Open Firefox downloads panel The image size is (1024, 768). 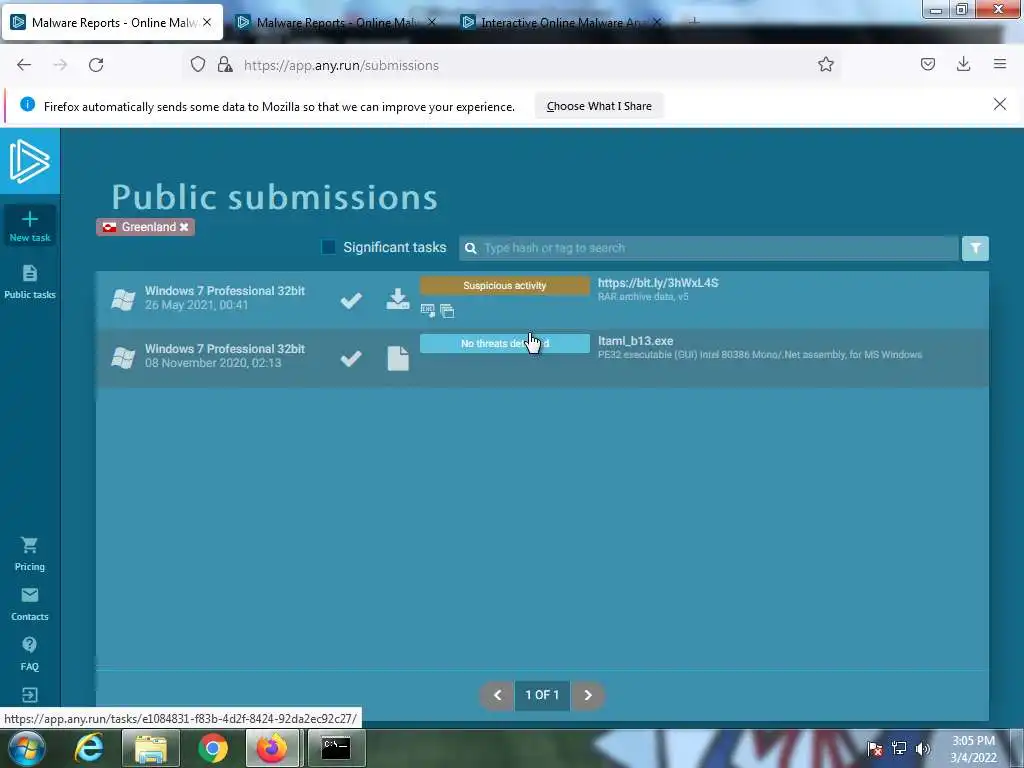click(x=963, y=64)
